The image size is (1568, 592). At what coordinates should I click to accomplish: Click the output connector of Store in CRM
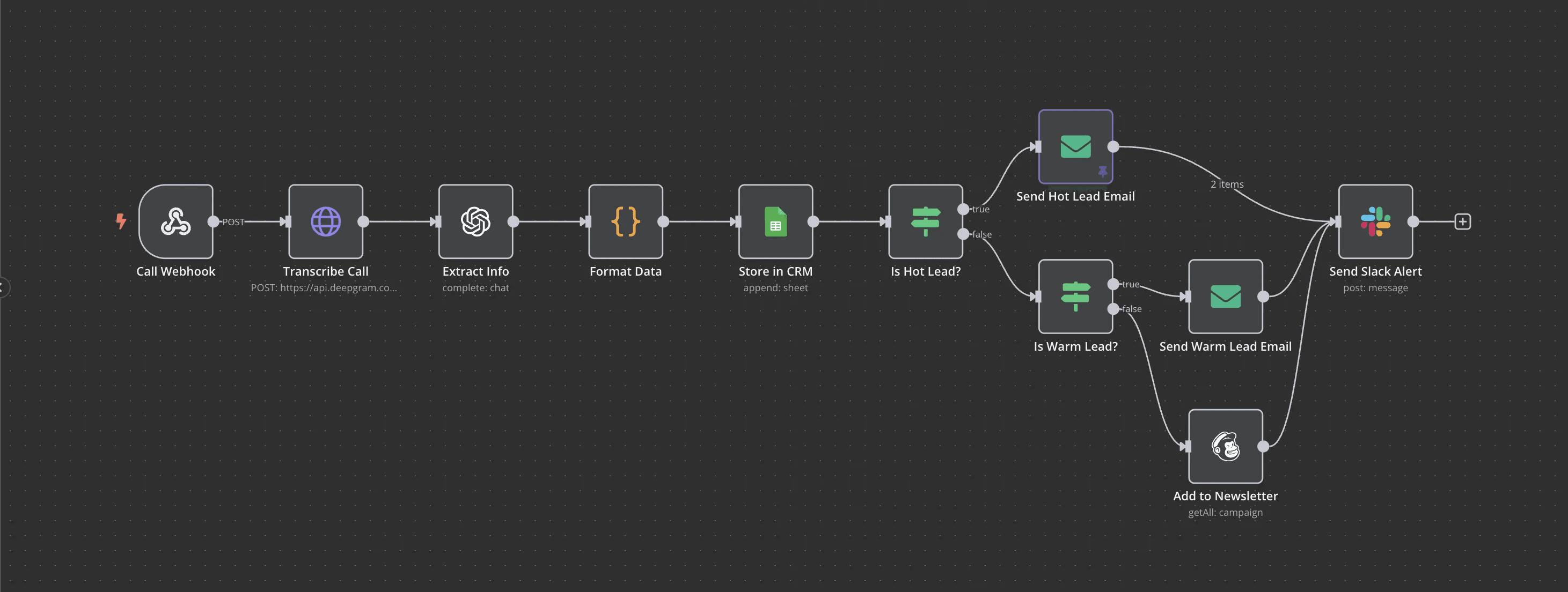[813, 221]
